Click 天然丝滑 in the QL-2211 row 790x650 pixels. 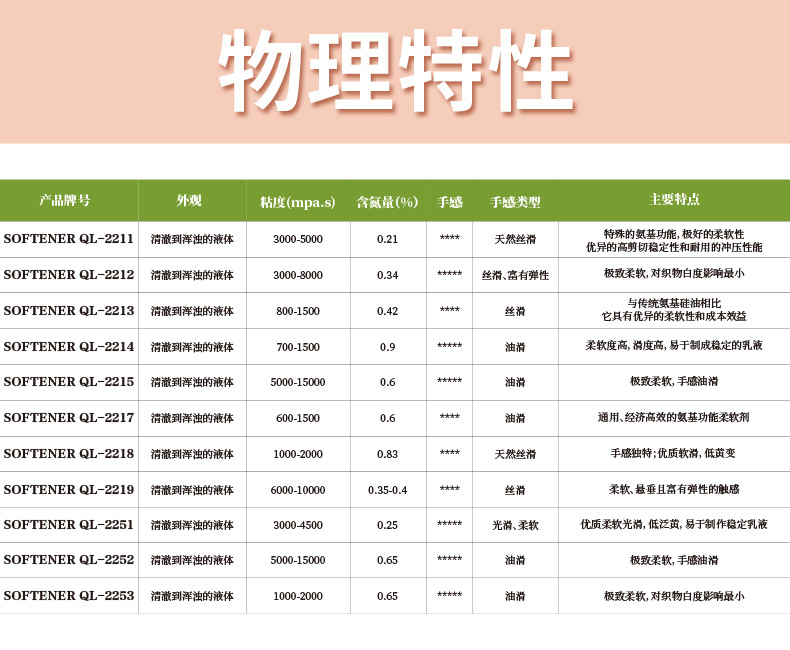[515, 239]
